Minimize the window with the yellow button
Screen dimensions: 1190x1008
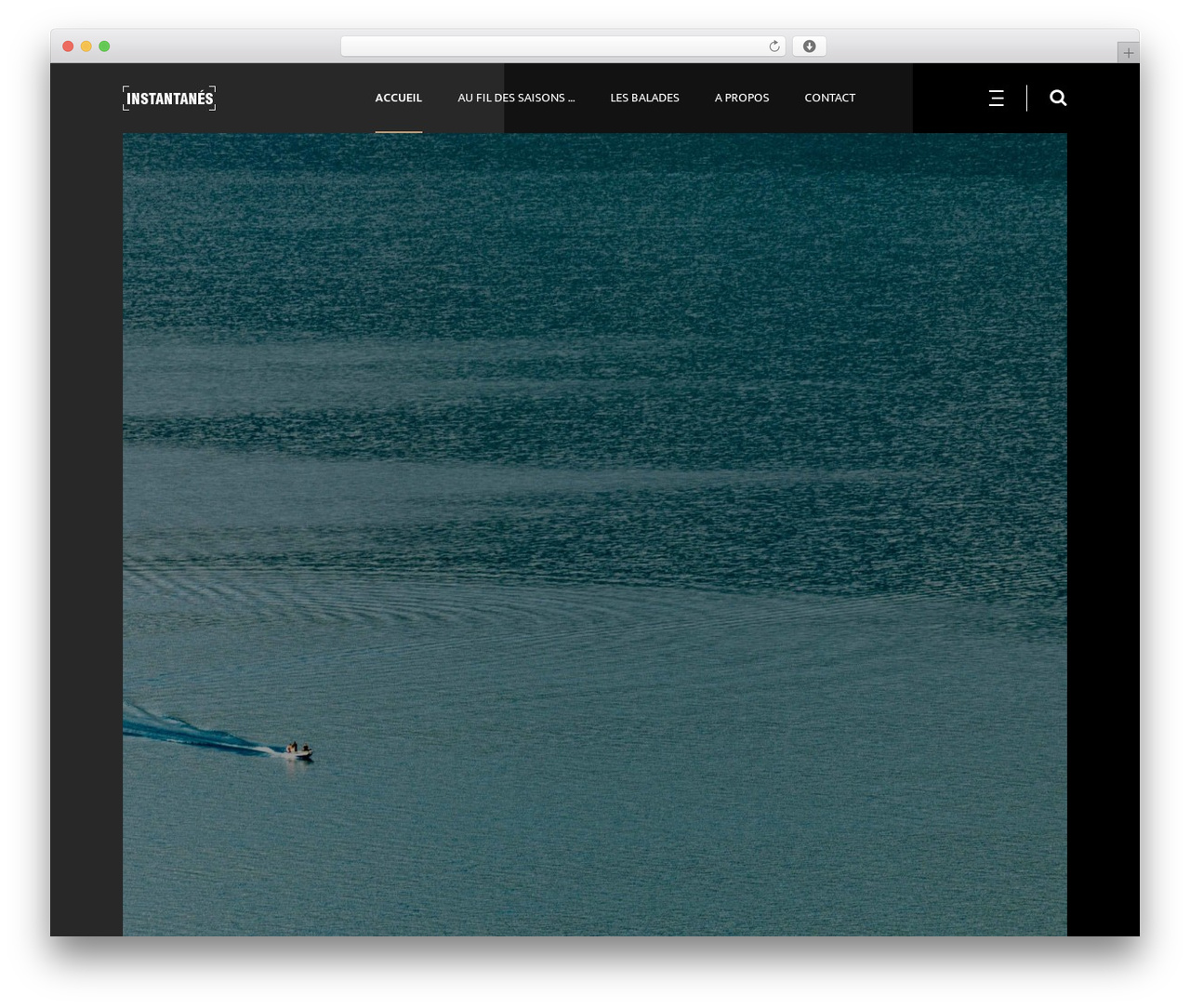86,46
